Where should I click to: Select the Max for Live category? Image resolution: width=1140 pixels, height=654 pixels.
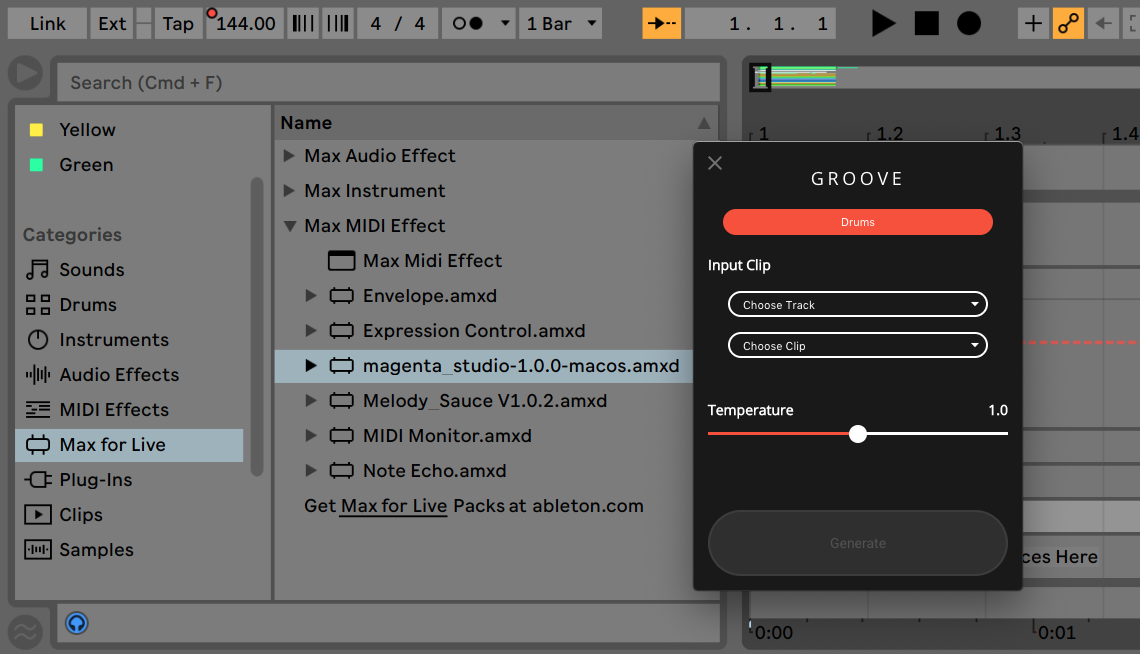pos(129,445)
